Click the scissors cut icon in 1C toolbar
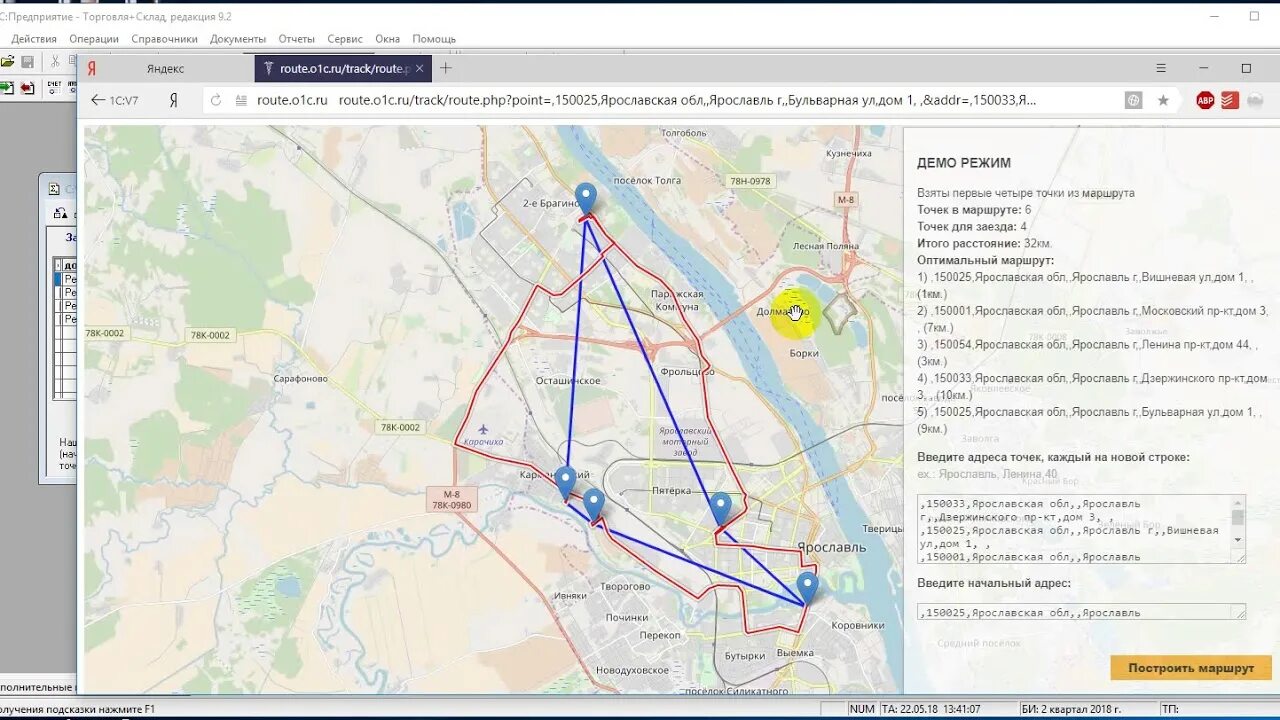 point(56,62)
